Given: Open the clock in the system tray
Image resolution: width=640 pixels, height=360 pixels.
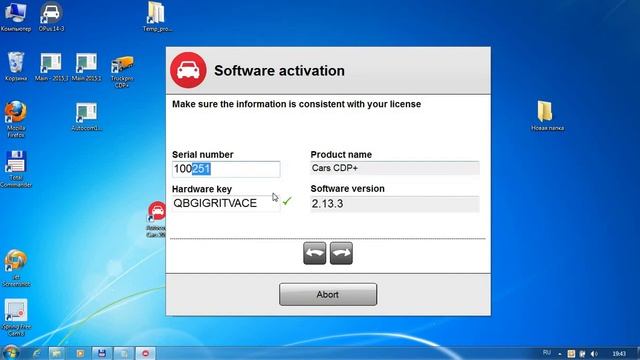Looking at the screenshot, I should (x=619, y=353).
